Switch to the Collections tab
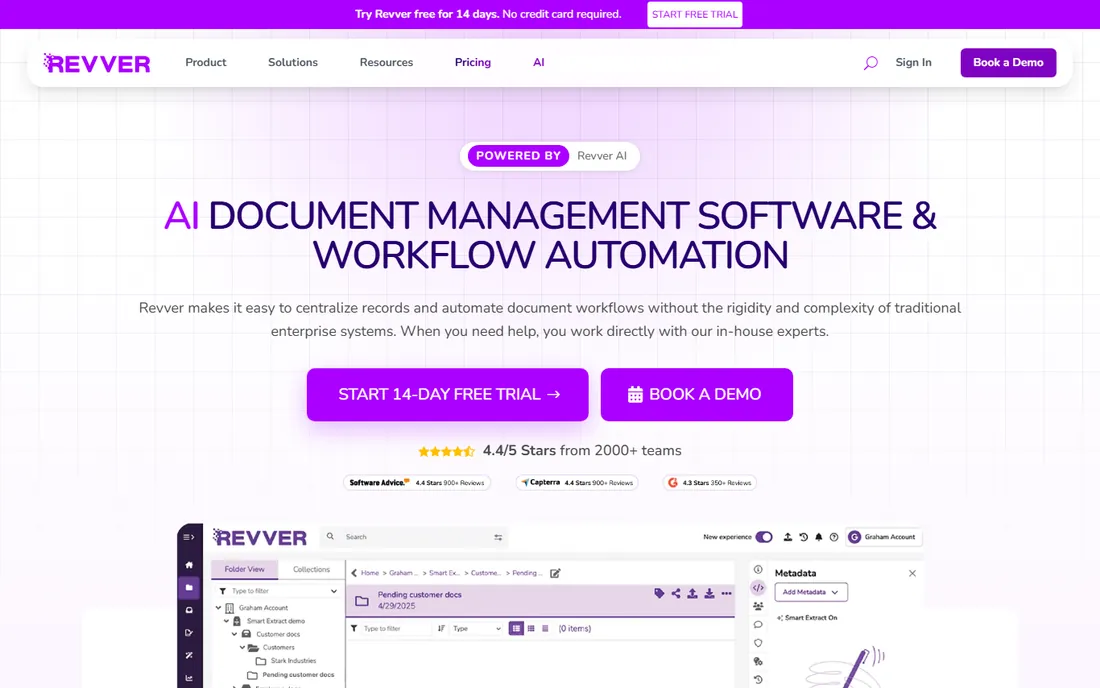1100x688 pixels. coord(311,569)
